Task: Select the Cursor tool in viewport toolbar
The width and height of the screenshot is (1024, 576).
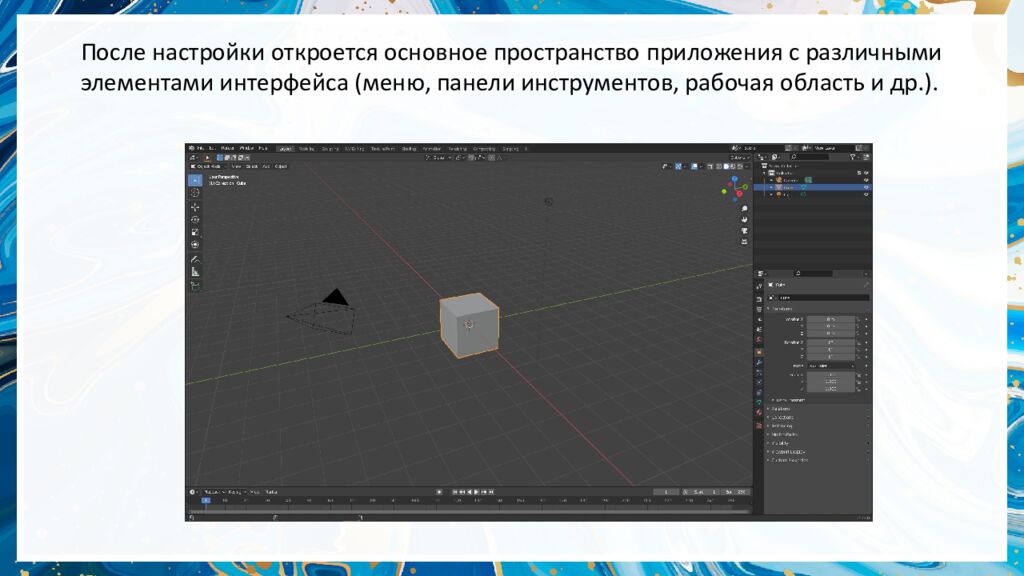Action: [195, 193]
